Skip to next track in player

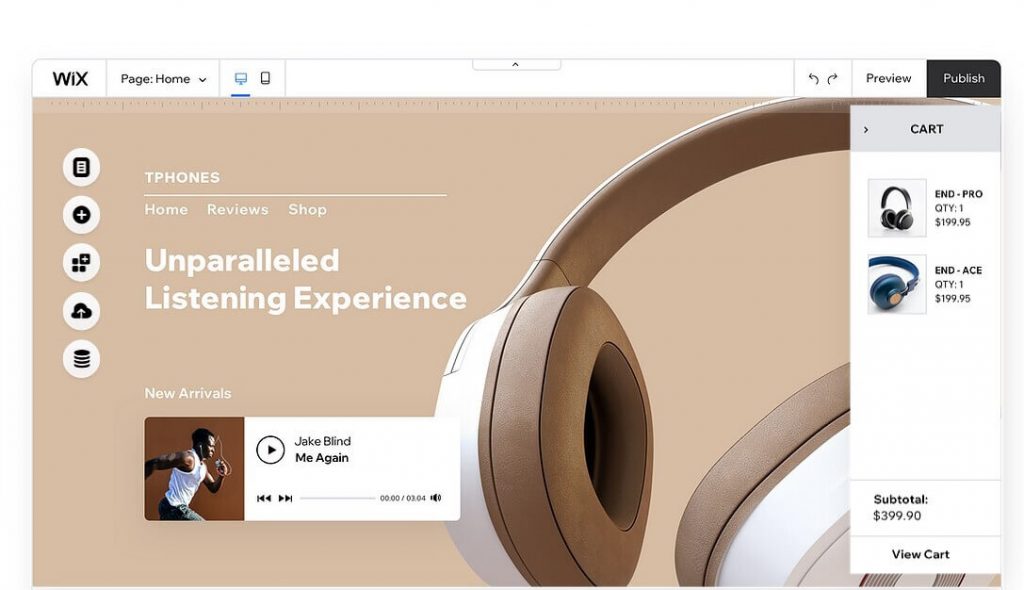285,498
